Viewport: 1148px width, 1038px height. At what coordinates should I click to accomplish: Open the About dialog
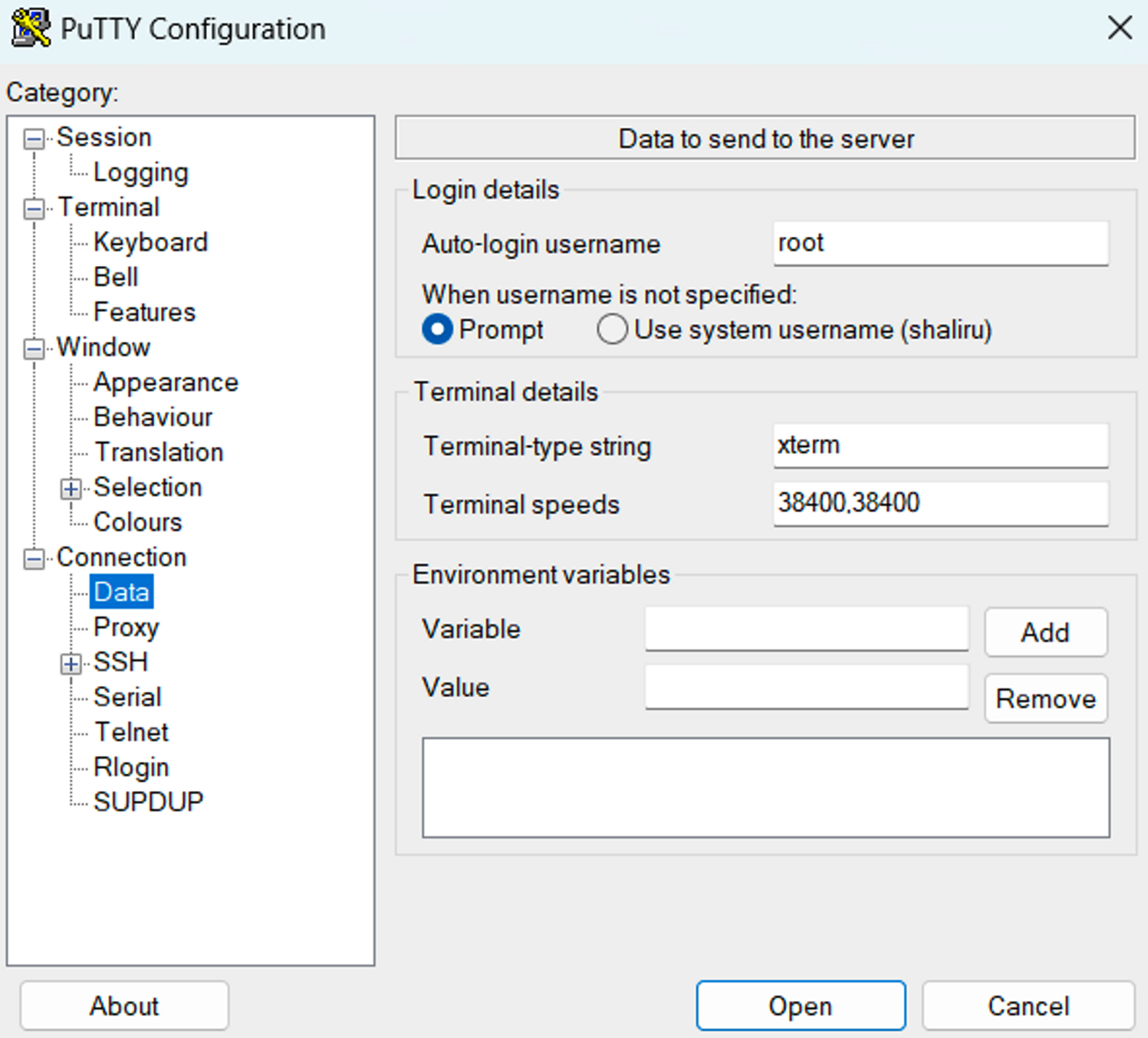124,1006
